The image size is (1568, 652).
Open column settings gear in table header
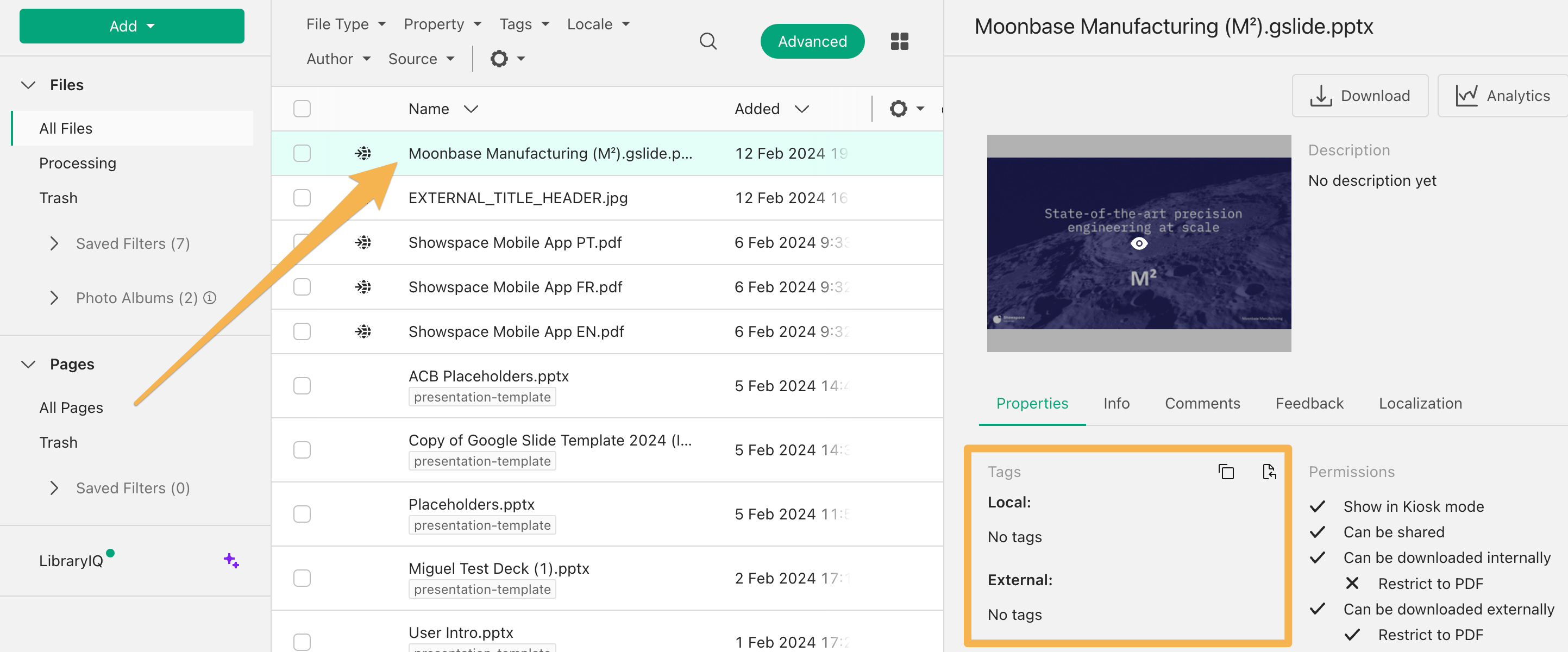[906, 108]
